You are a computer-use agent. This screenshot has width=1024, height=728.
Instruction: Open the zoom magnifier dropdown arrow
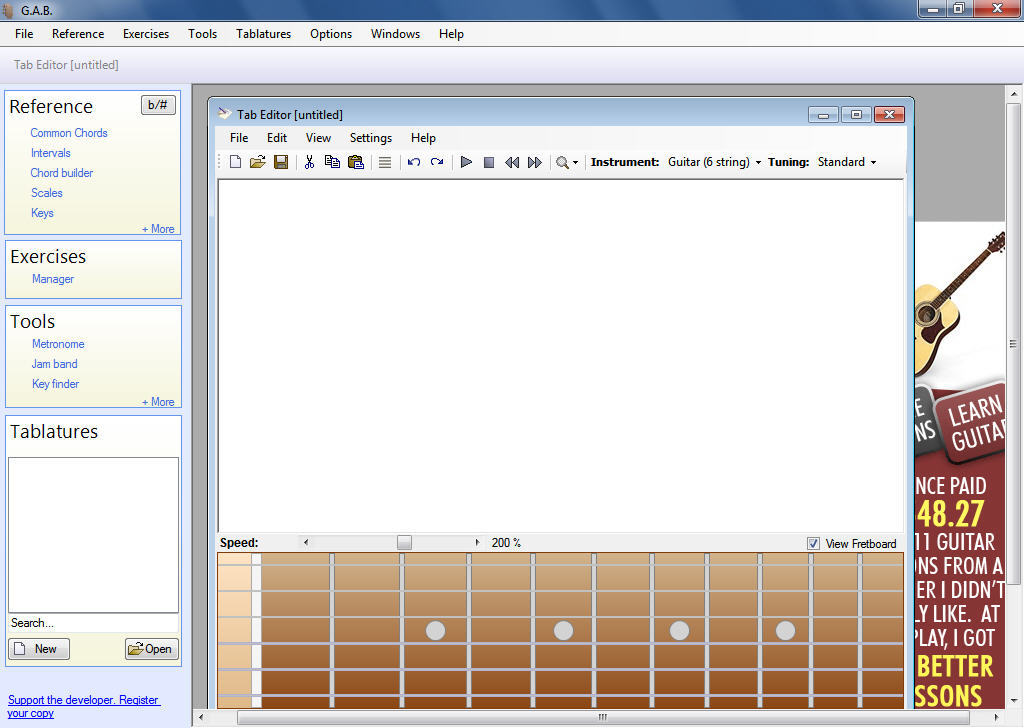coord(575,161)
